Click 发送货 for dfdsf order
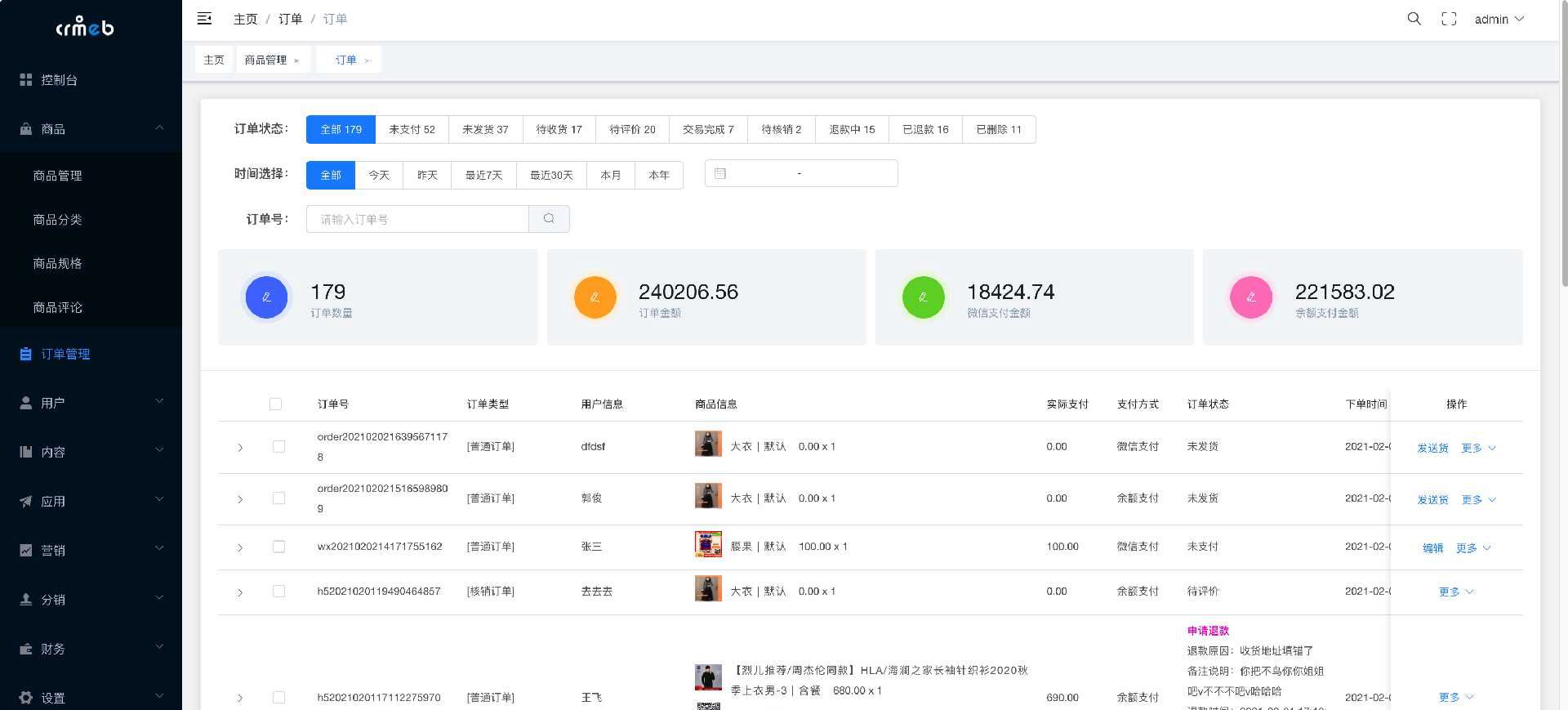Image resolution: width=1568 pixels, height=710 pixels. point(1432,448)
